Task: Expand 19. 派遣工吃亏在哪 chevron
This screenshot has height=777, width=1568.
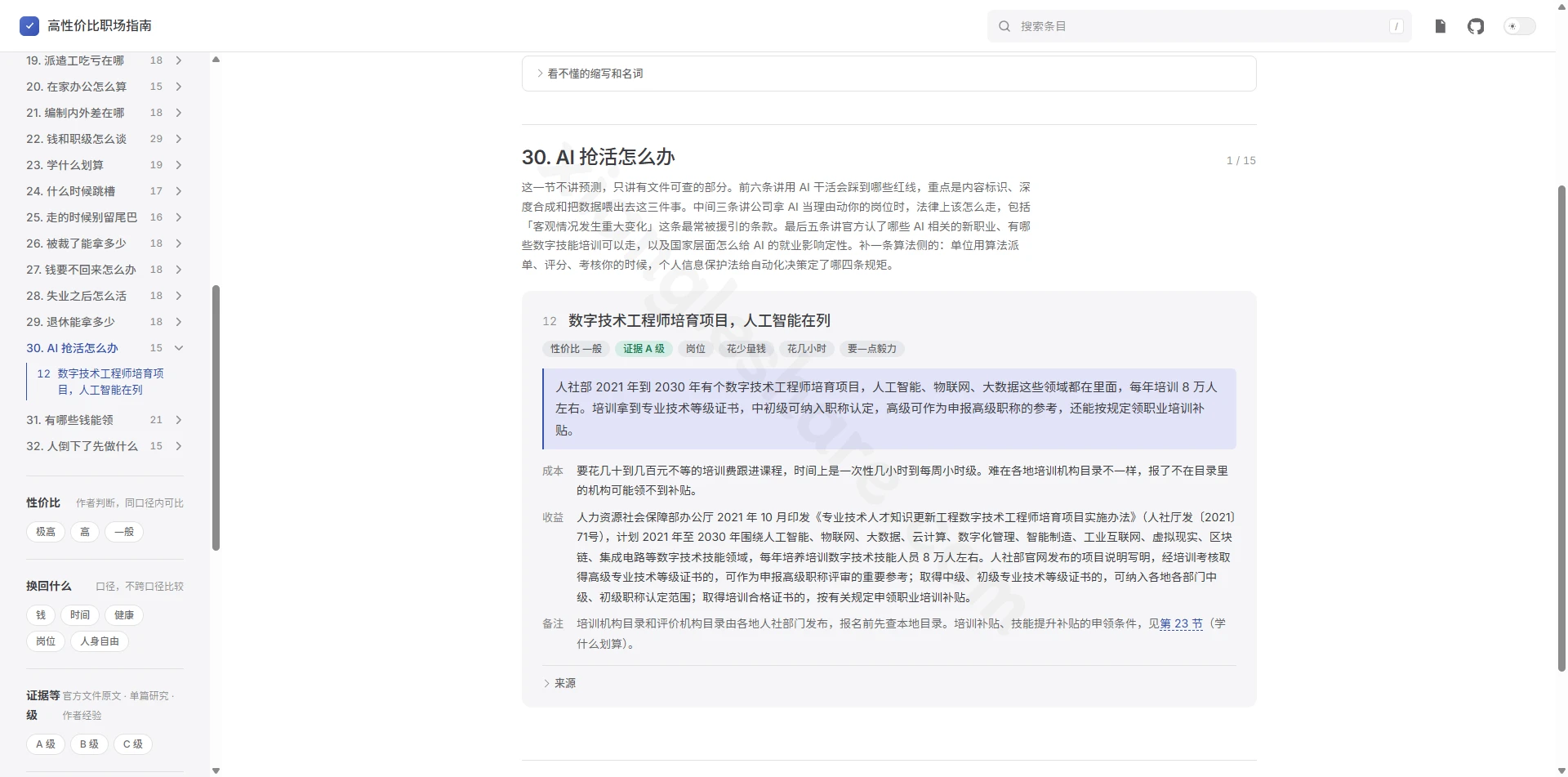Action: pos(179,60)
